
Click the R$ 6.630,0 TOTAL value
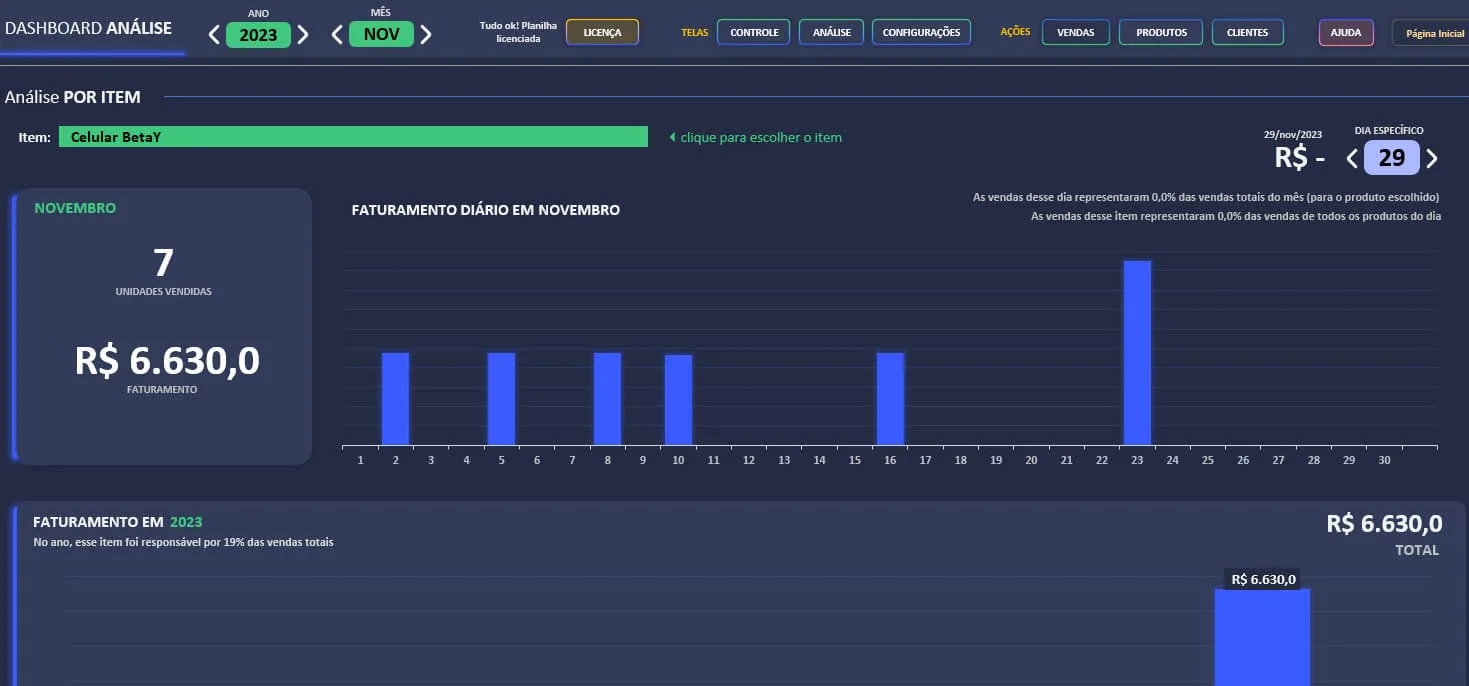(1384, 524)
